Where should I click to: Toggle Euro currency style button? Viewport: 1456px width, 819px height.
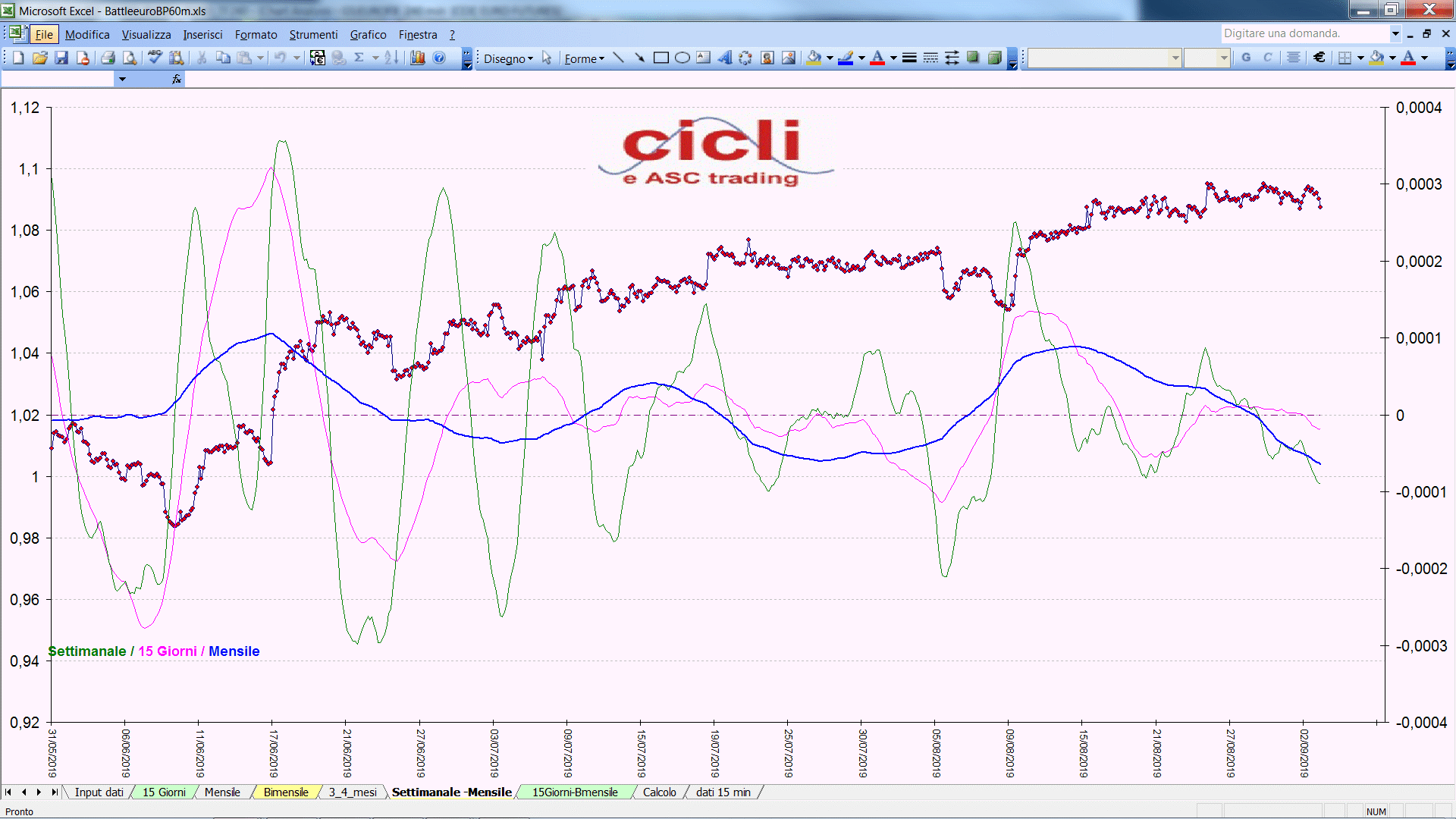(1319, 58)
